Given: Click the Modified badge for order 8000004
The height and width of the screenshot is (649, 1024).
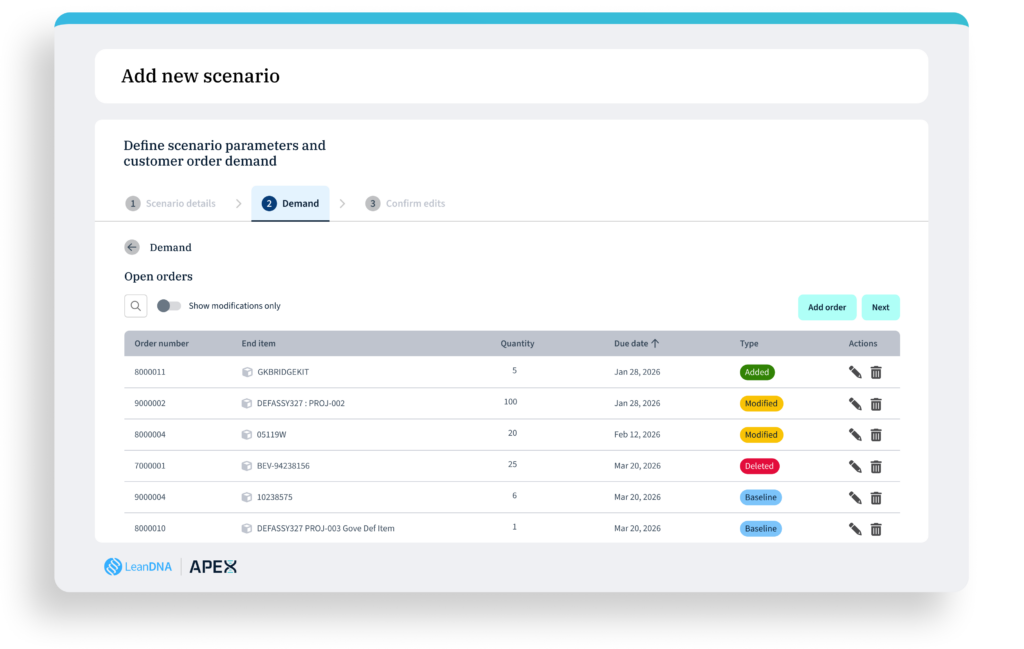Looking at the screenshot, I should tap(761, 435).
